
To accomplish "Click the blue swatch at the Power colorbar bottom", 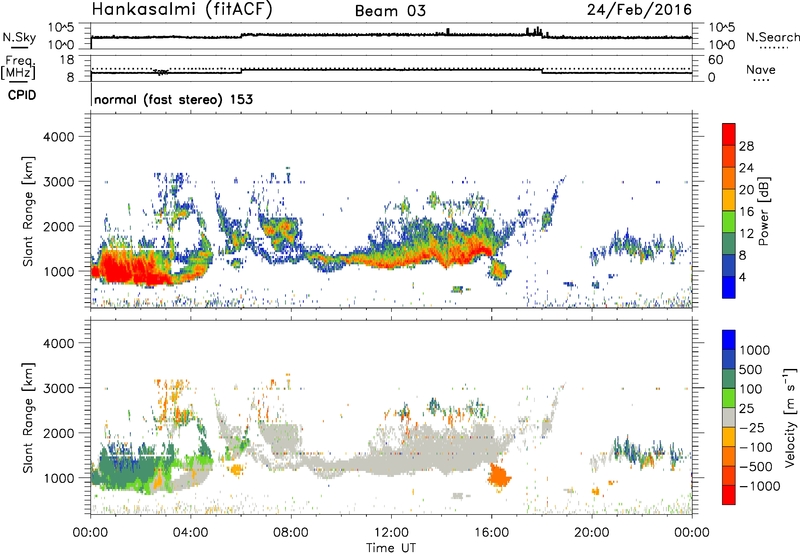I will [x=729, y=287].
